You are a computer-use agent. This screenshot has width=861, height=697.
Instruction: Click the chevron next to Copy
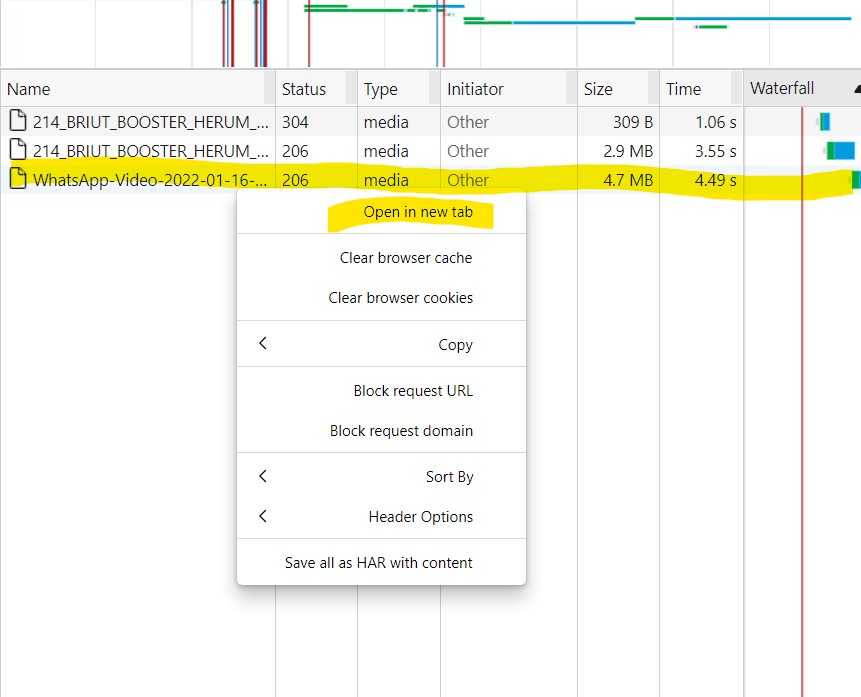pyautogui.click(x=263, y=343)
